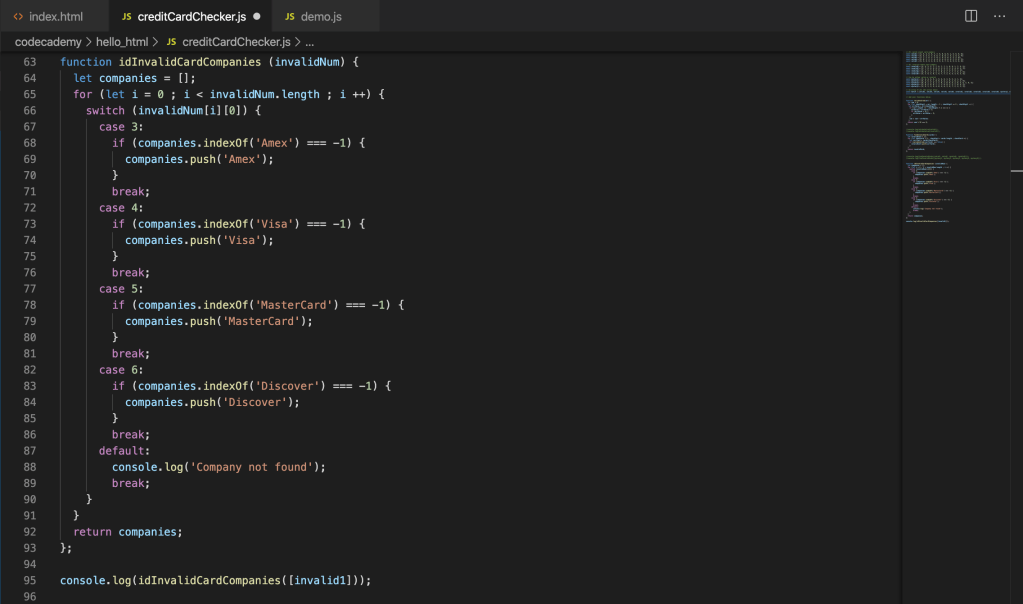Switch to the demo.js tab
This screenshot has height=604, width=1023.
point(320,17)
